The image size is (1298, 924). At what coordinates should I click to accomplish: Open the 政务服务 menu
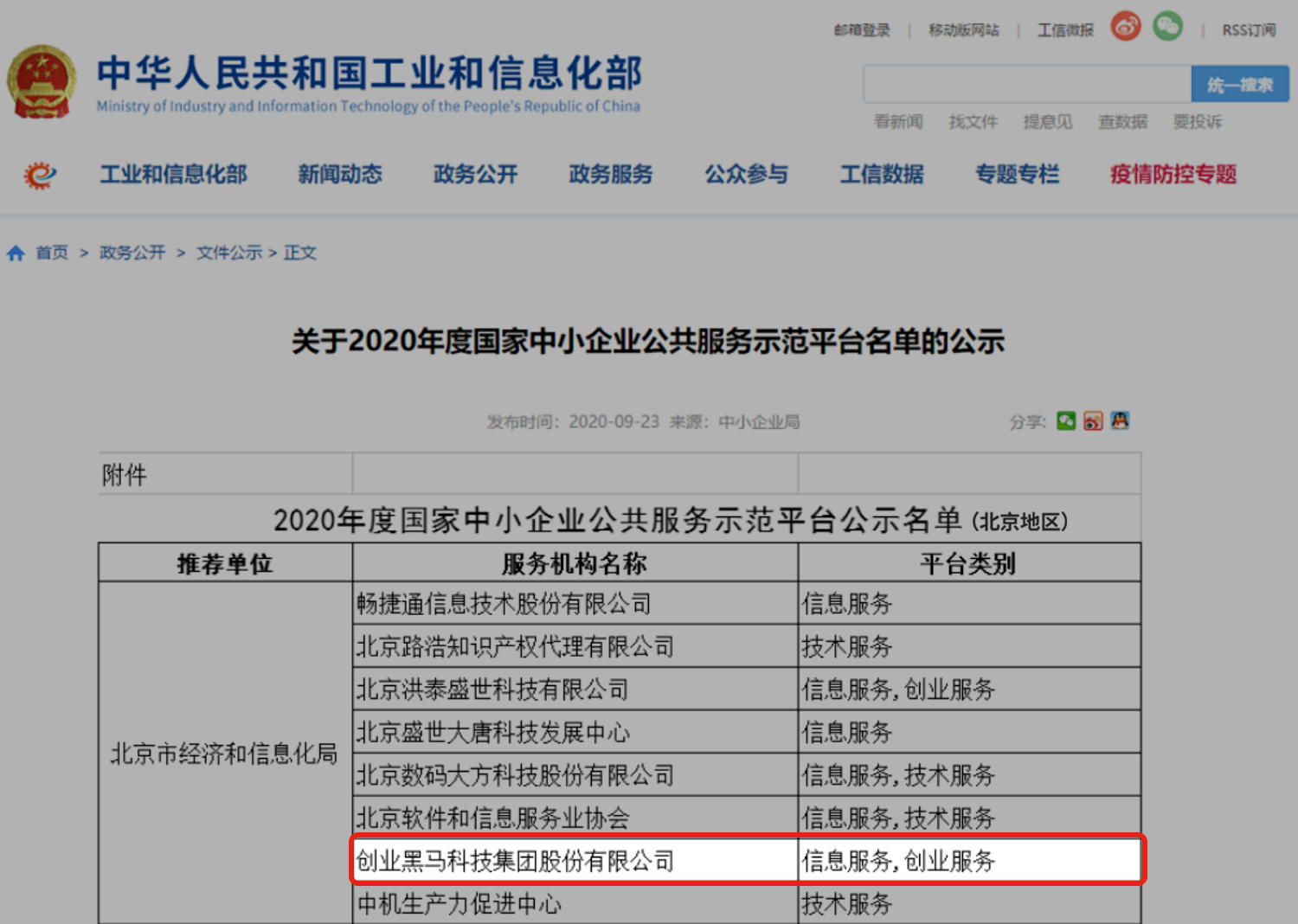point(611,175)
